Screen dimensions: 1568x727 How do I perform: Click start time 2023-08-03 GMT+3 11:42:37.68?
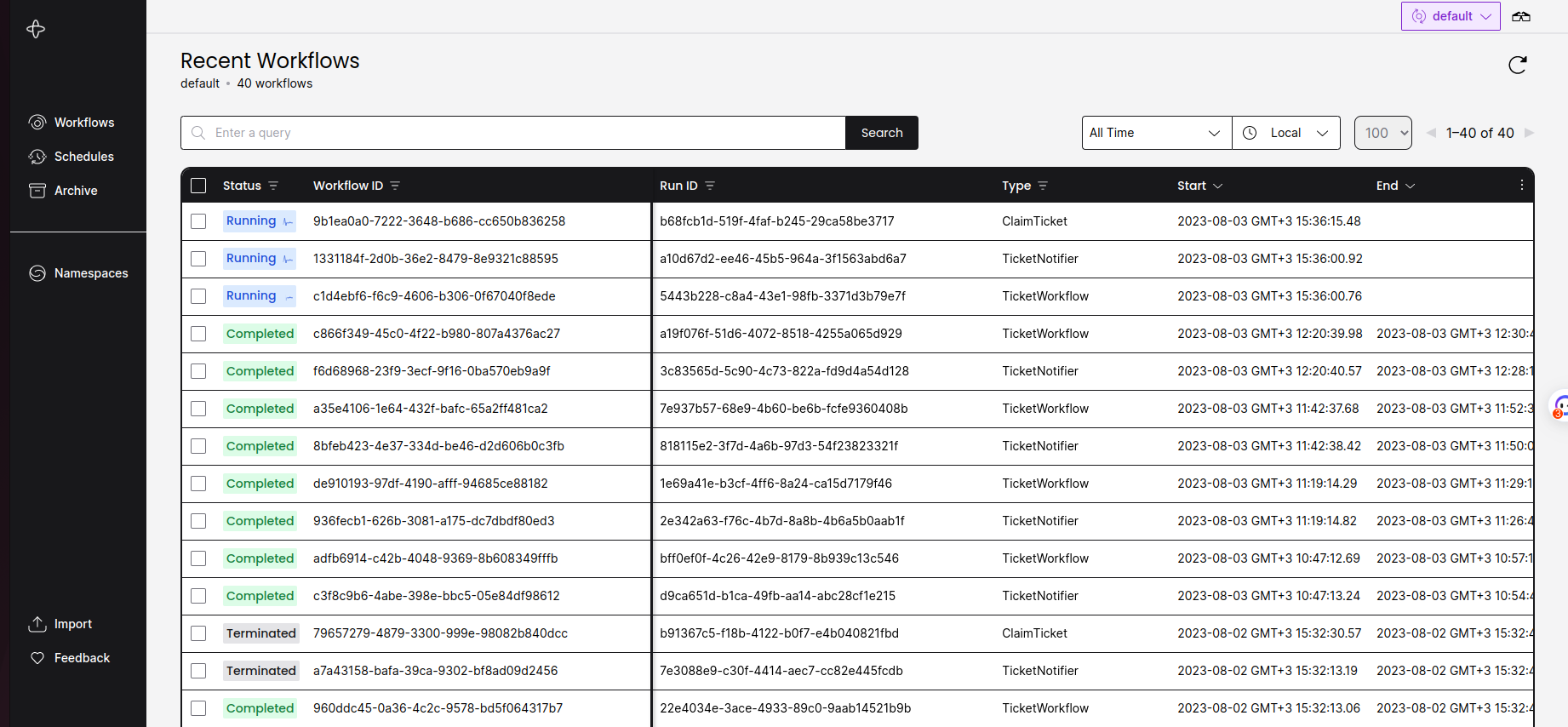click(x=1268, y=409)
